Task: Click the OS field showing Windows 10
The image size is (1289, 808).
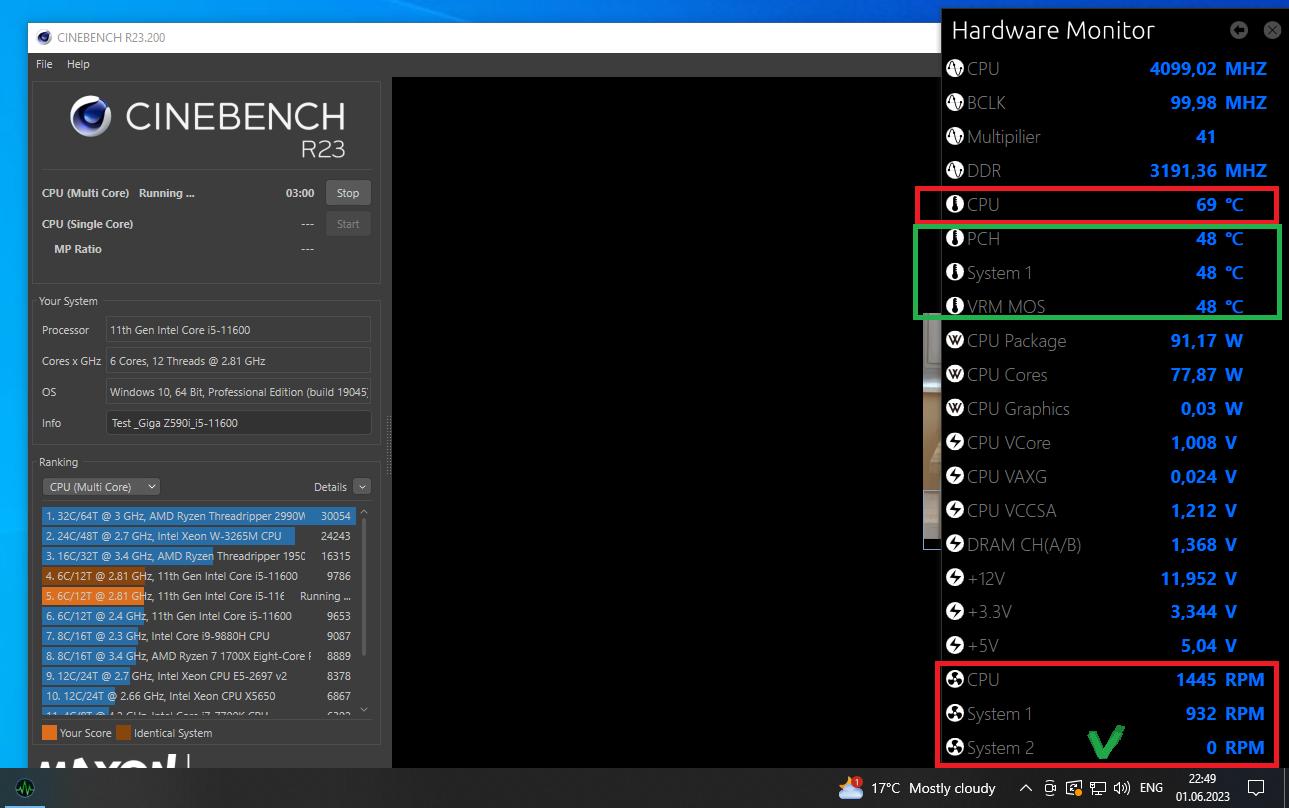Action: click(x=239, y=392)
